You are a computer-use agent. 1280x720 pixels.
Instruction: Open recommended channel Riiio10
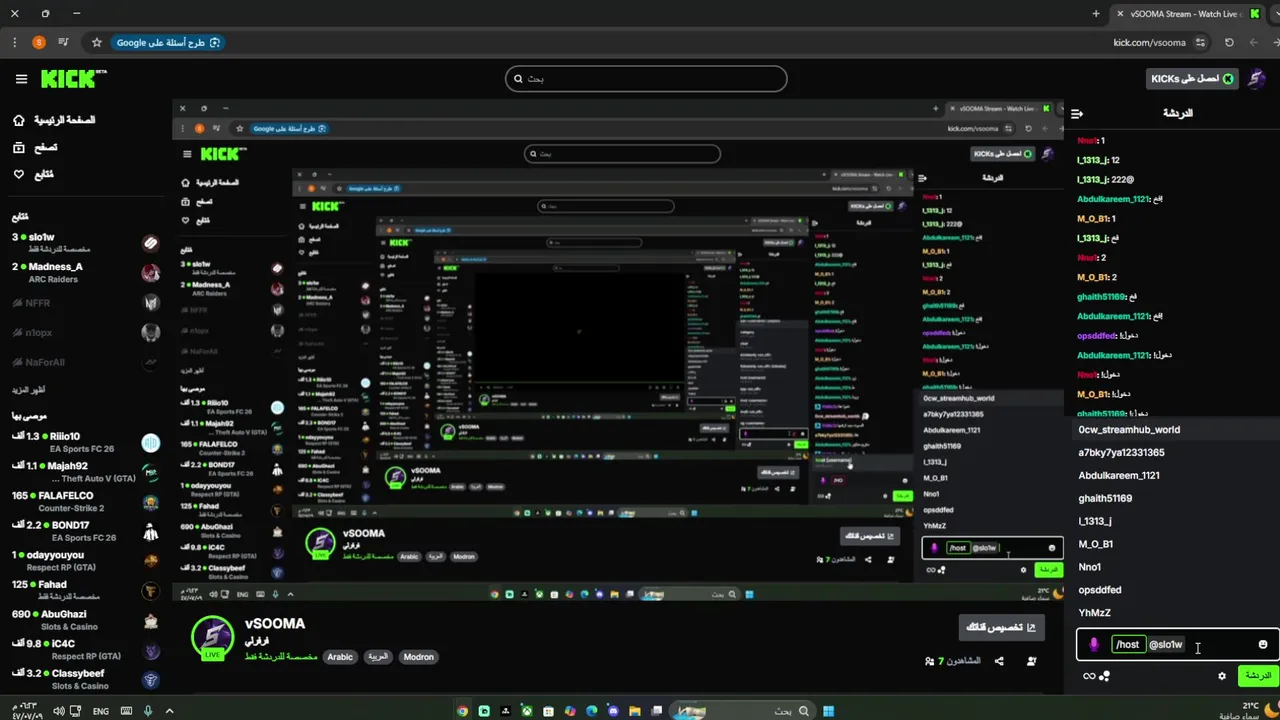coord(85,443)
